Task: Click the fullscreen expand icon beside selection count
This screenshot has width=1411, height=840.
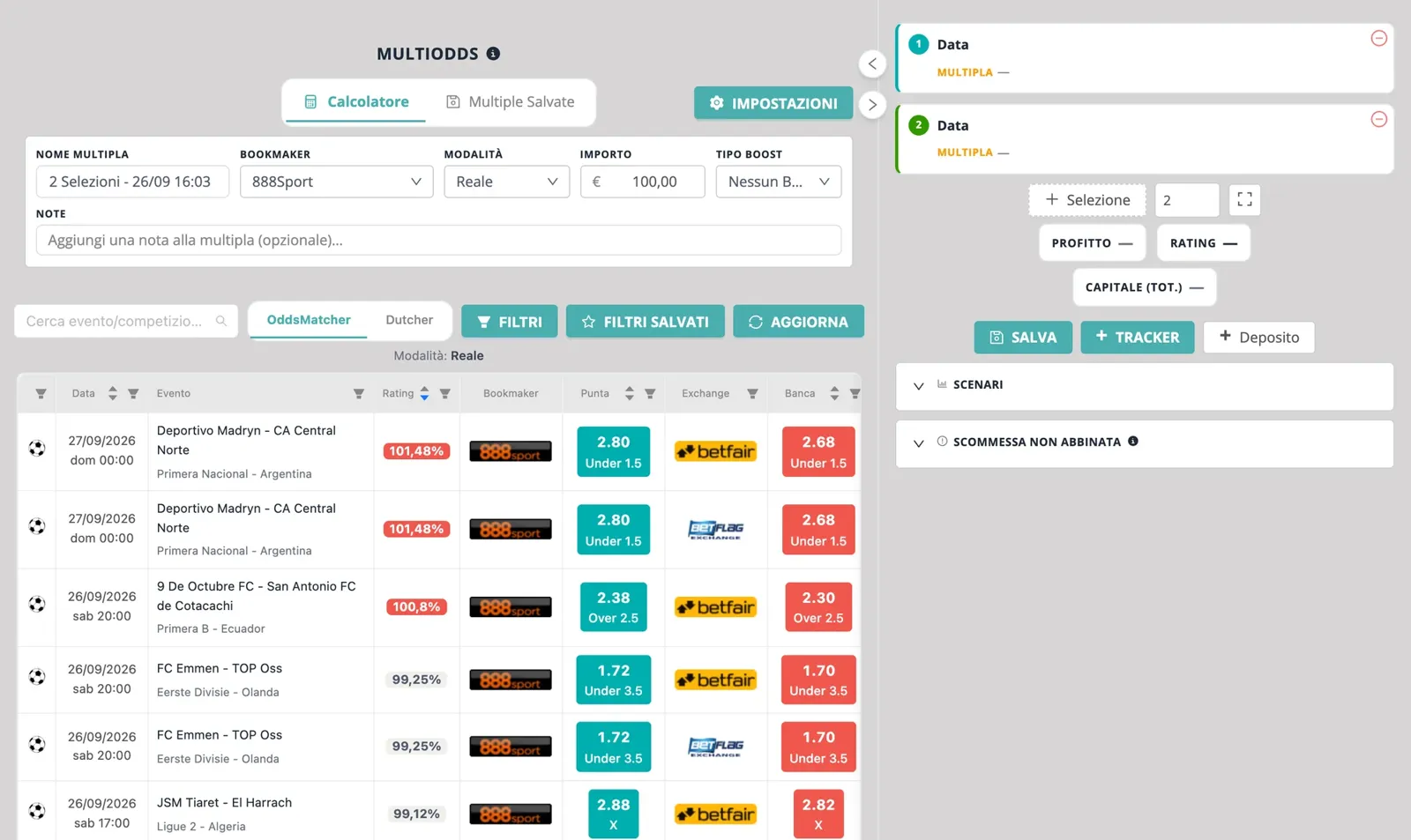Action: click(x=1244, y=200)
